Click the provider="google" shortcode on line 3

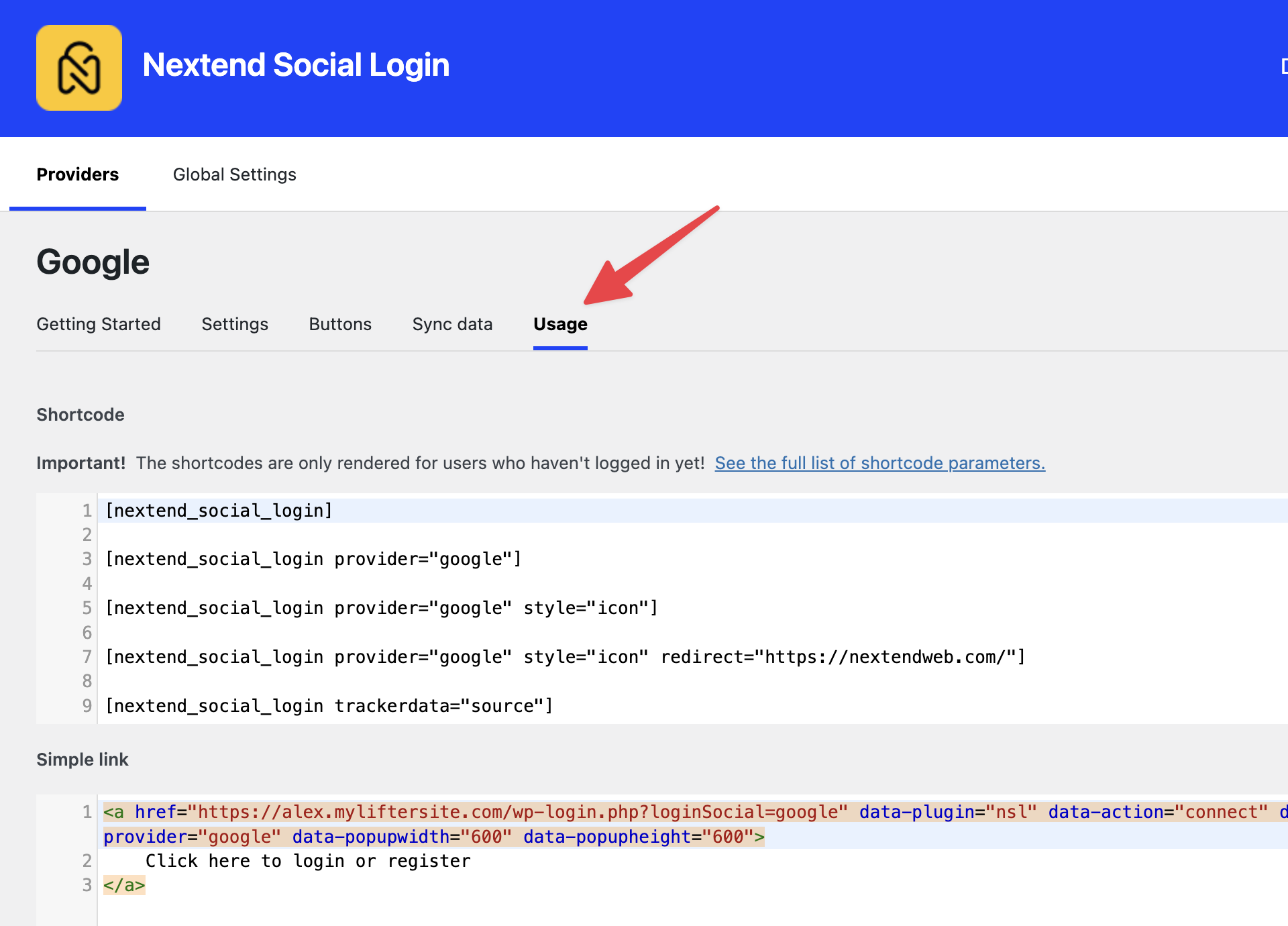point(313,559)
